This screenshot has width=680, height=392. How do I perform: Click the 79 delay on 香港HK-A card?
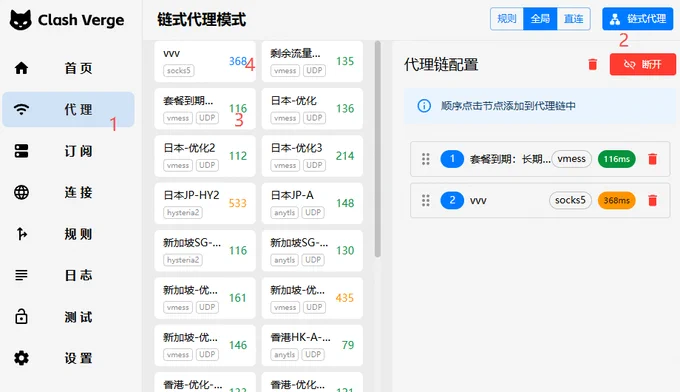click(348, 345)
